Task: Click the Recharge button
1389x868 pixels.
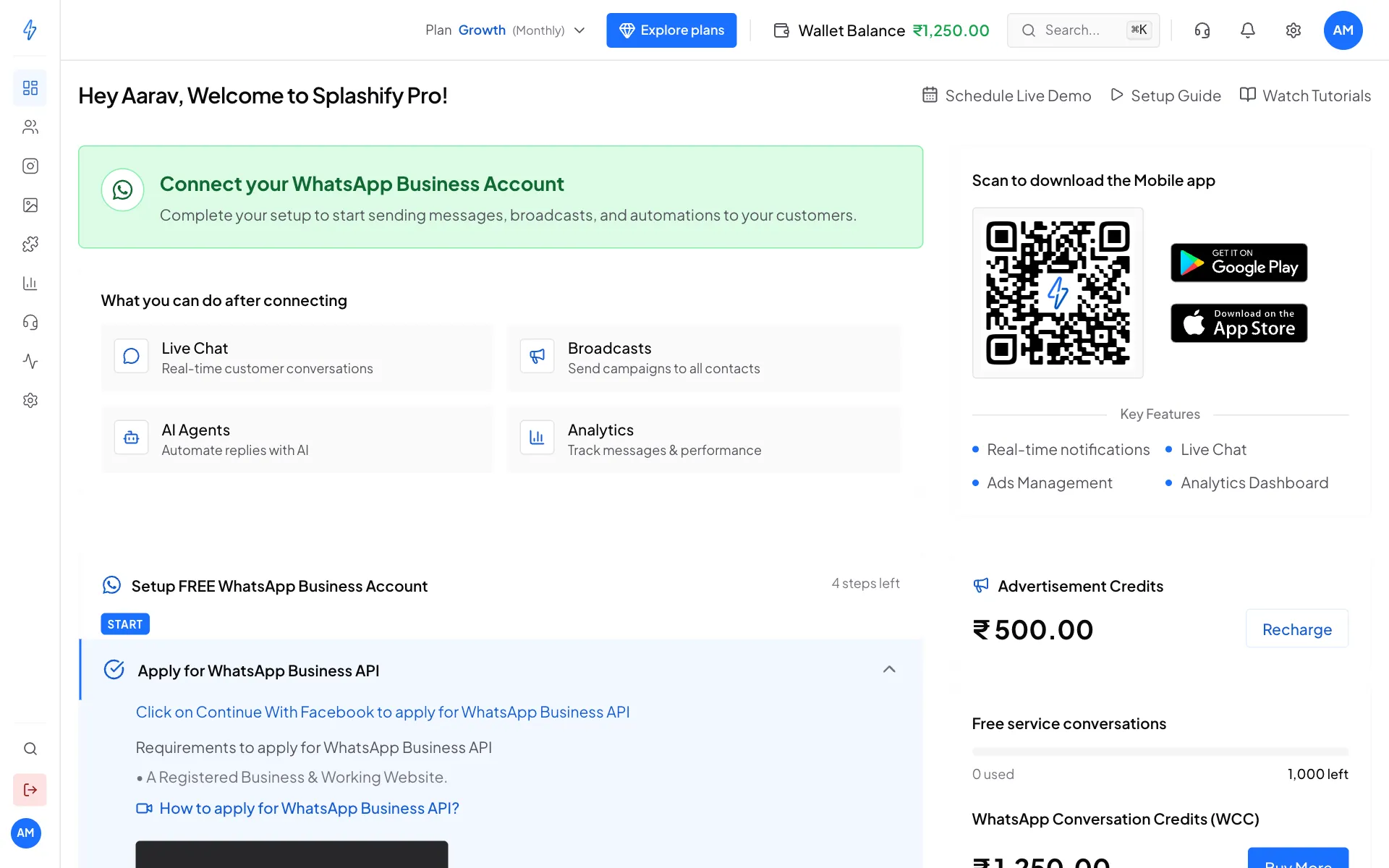Action: [x=1296, y=629]
